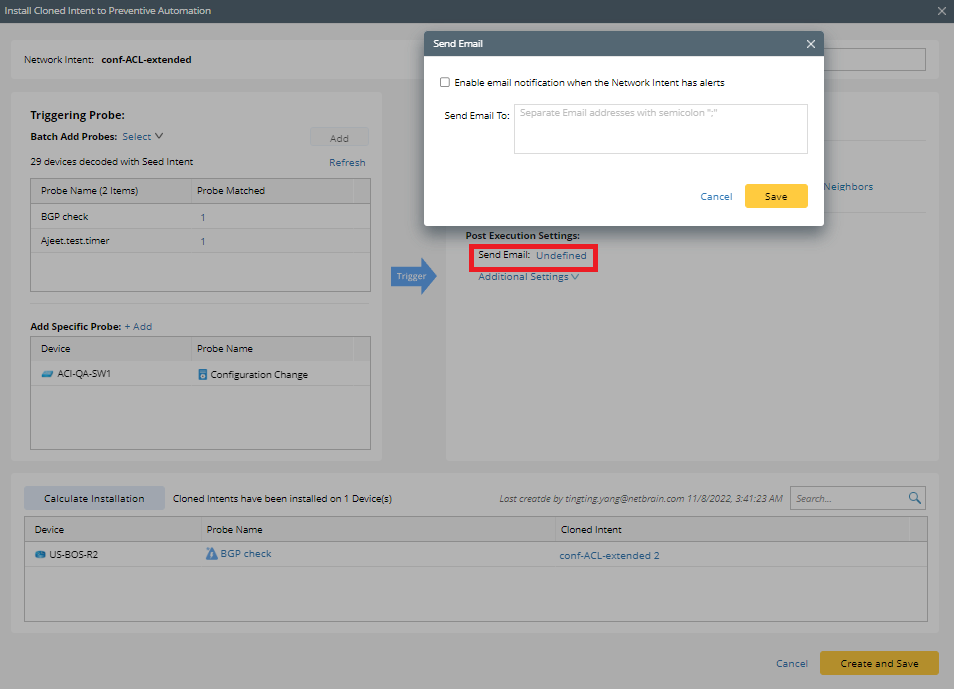Cancel the Send Email dialog
The height and width of the screenshot is (689, 954).
[x=716, y=196]
